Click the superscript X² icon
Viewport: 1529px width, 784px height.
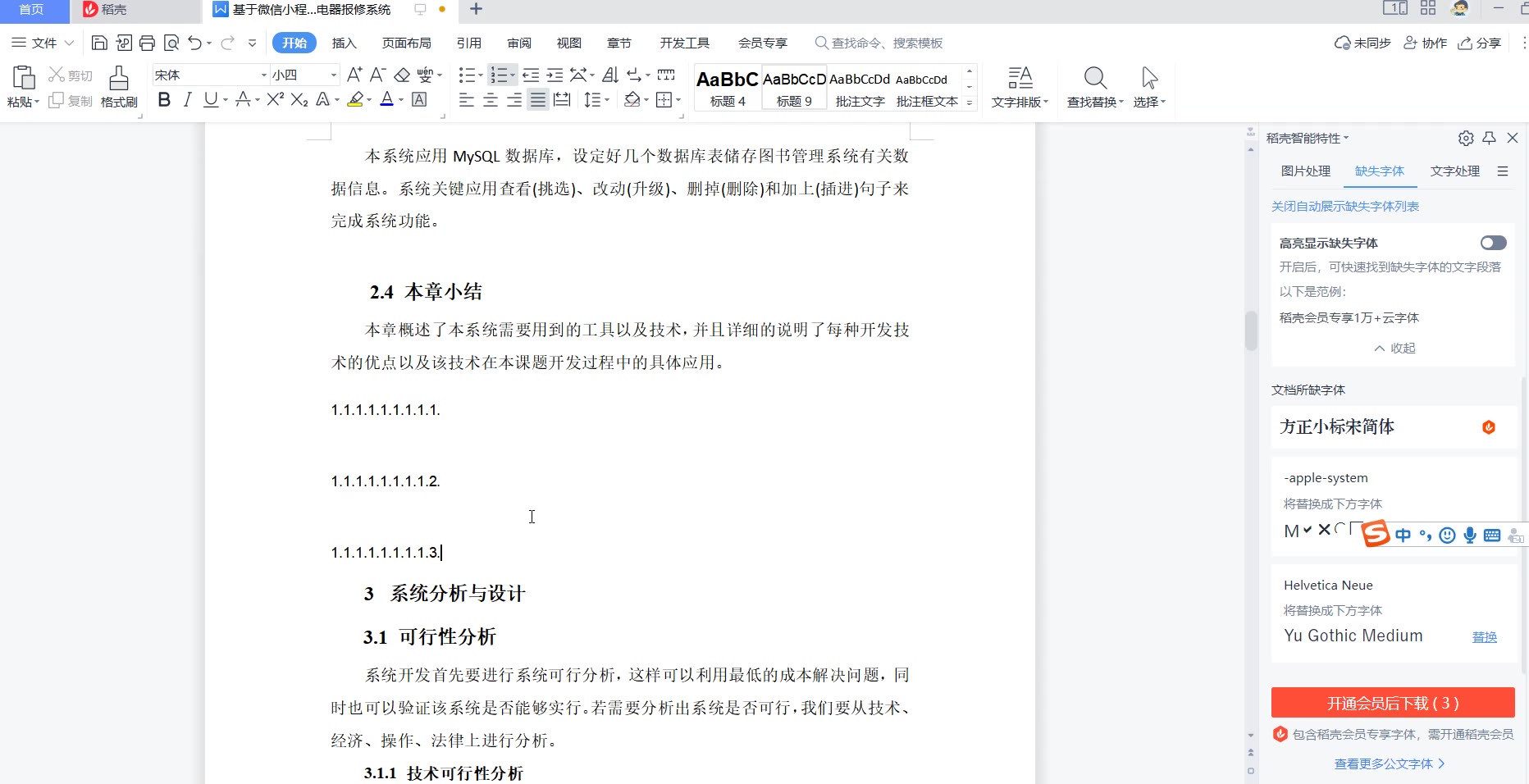(x=275, y=100)
